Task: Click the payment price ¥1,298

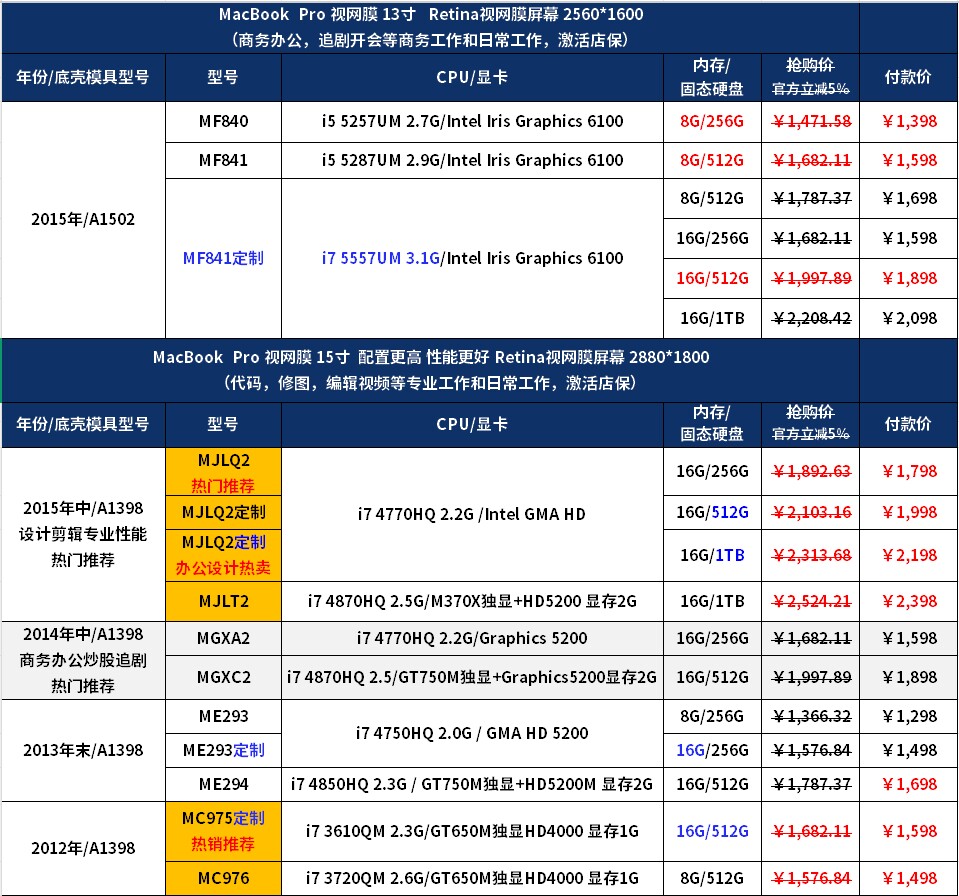Action: [x=909, y=716]
